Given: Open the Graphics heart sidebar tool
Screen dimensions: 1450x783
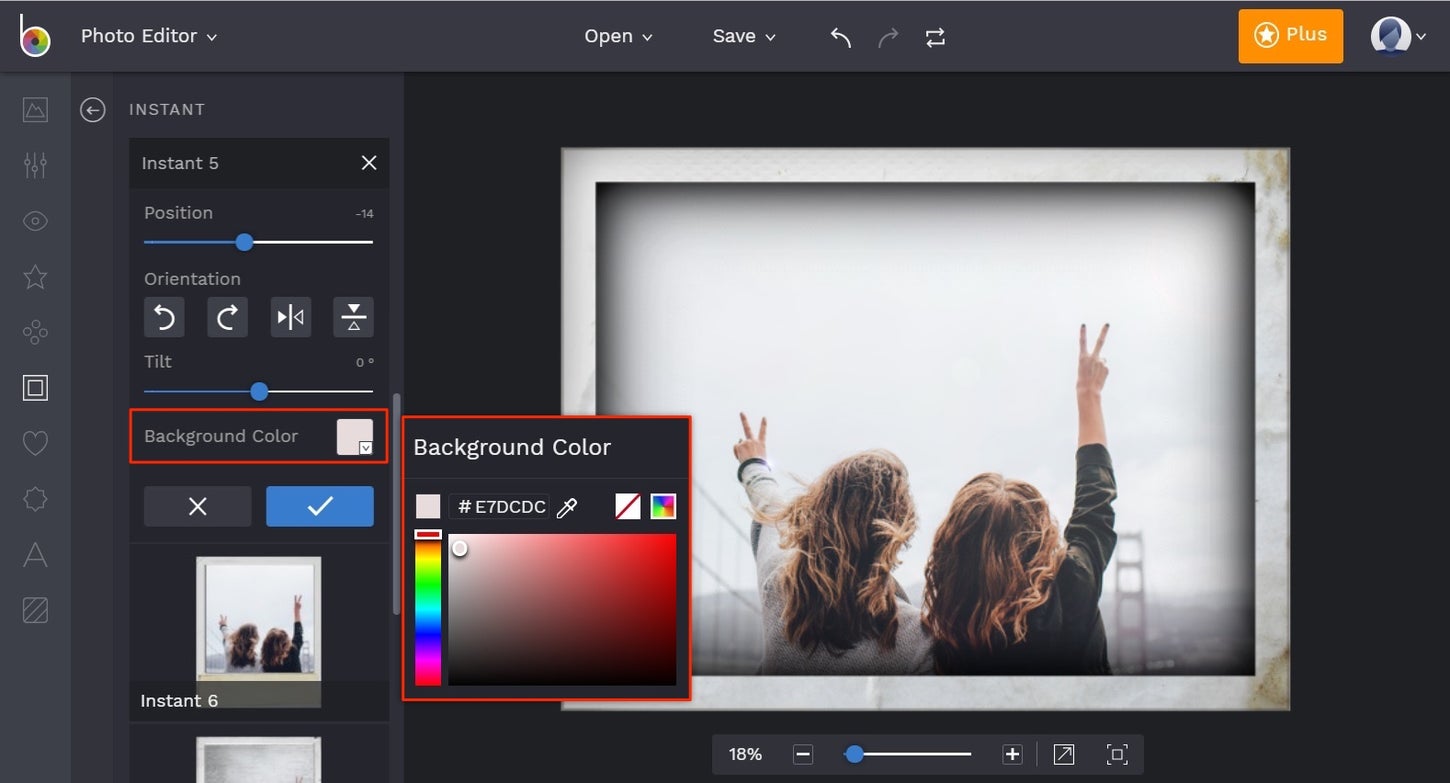Looking at the screenshot, I should pyautogui.click(x=35, y=443).
